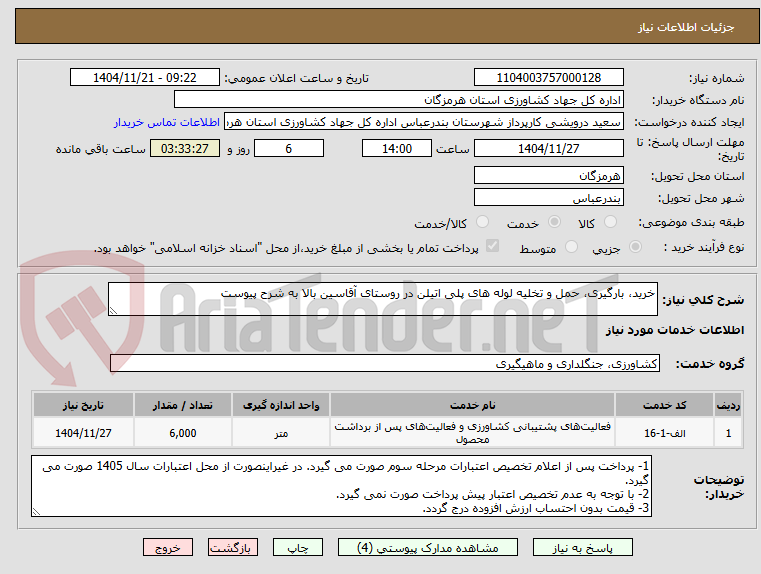Click the خروج exit button
Screen dimensions: 761x574
pos(167,547)
